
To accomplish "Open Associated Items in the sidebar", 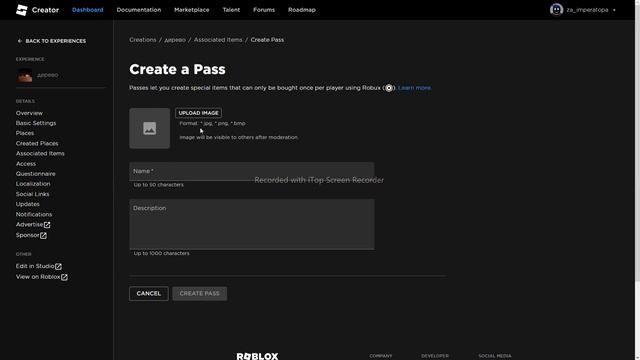I will (40, 153).
